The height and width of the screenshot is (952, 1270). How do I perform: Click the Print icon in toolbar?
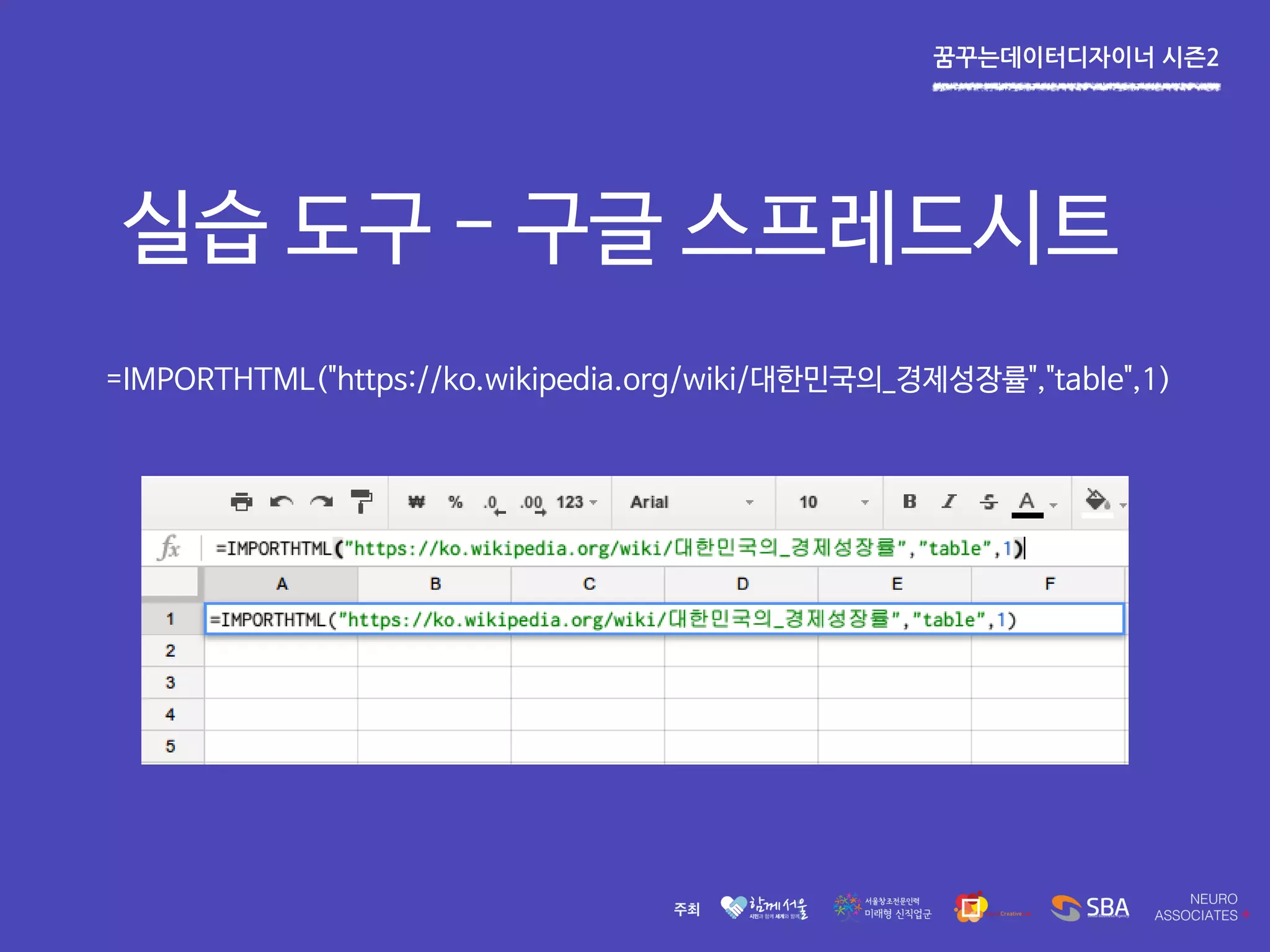point(241,501)
